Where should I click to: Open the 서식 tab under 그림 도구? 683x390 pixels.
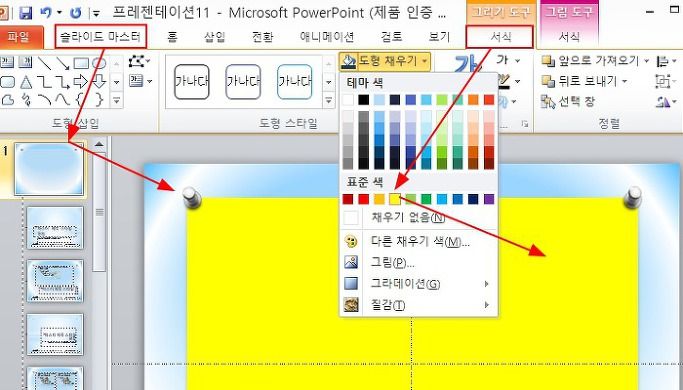pyautogui.click(x=569, y=37)
